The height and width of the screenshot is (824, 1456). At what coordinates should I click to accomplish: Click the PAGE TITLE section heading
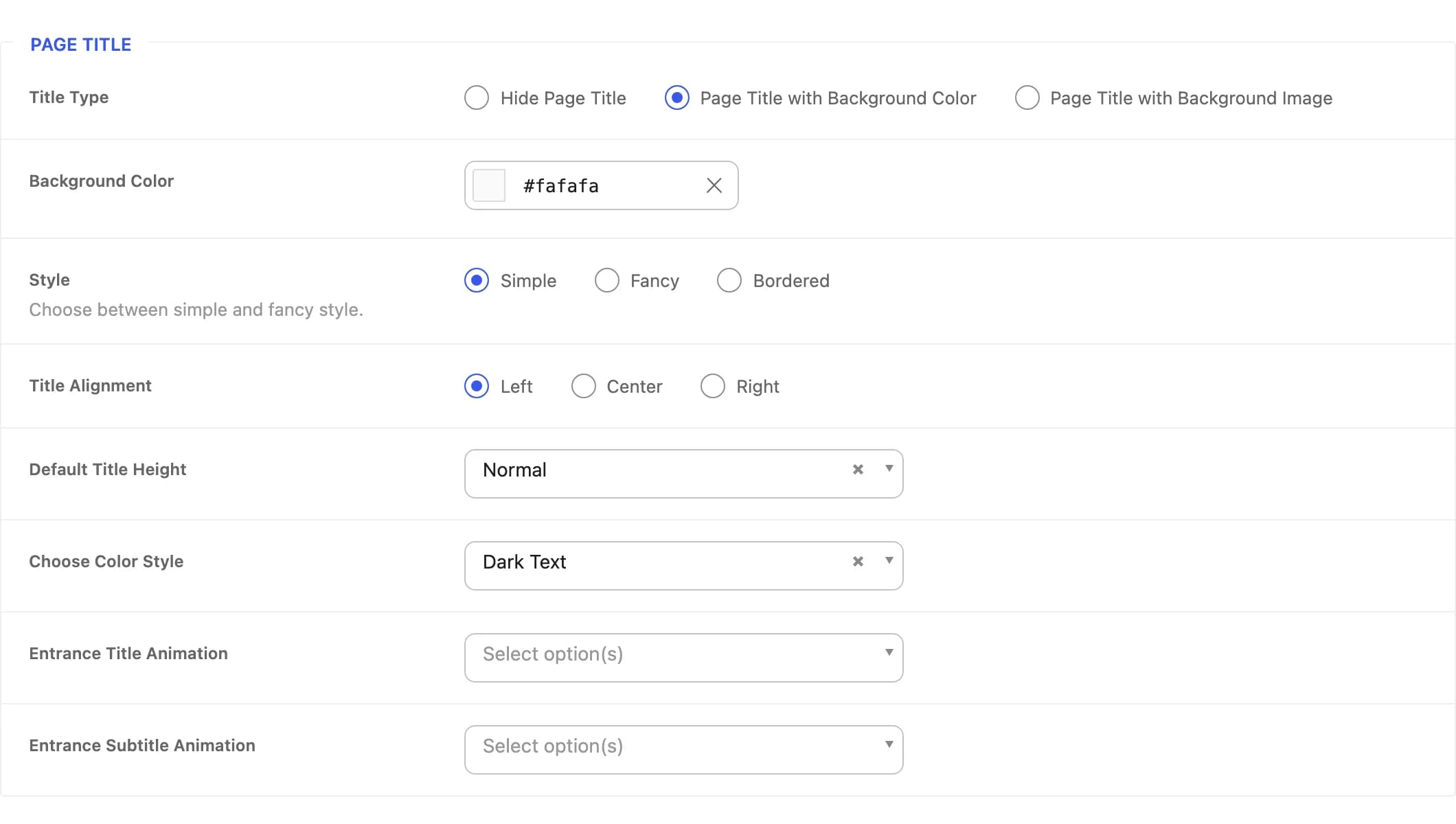pyautogui.click(x=81, y=45)
